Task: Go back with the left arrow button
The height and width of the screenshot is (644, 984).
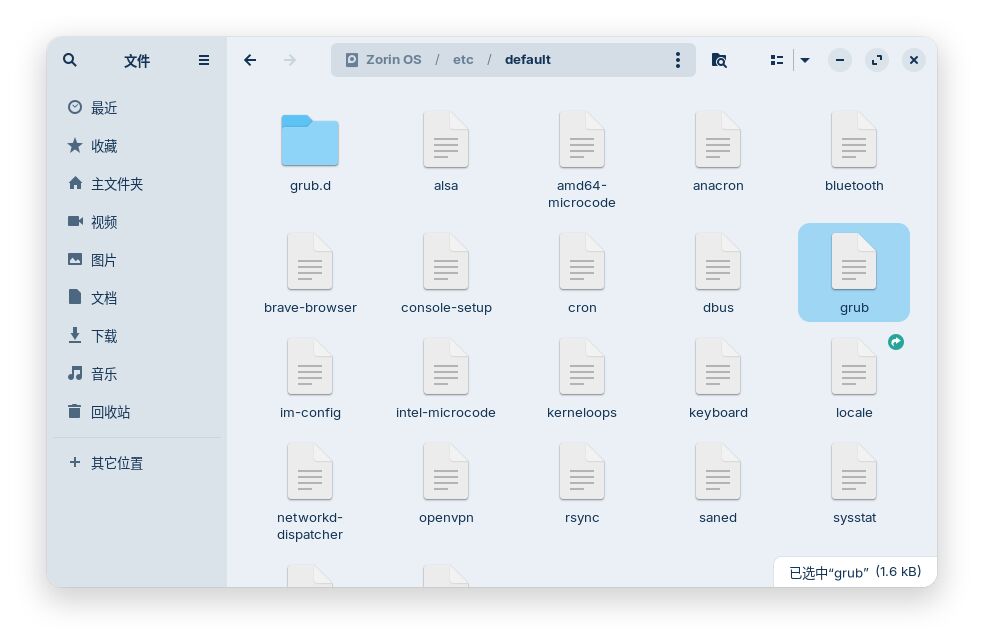Action: tap(250, 60)
